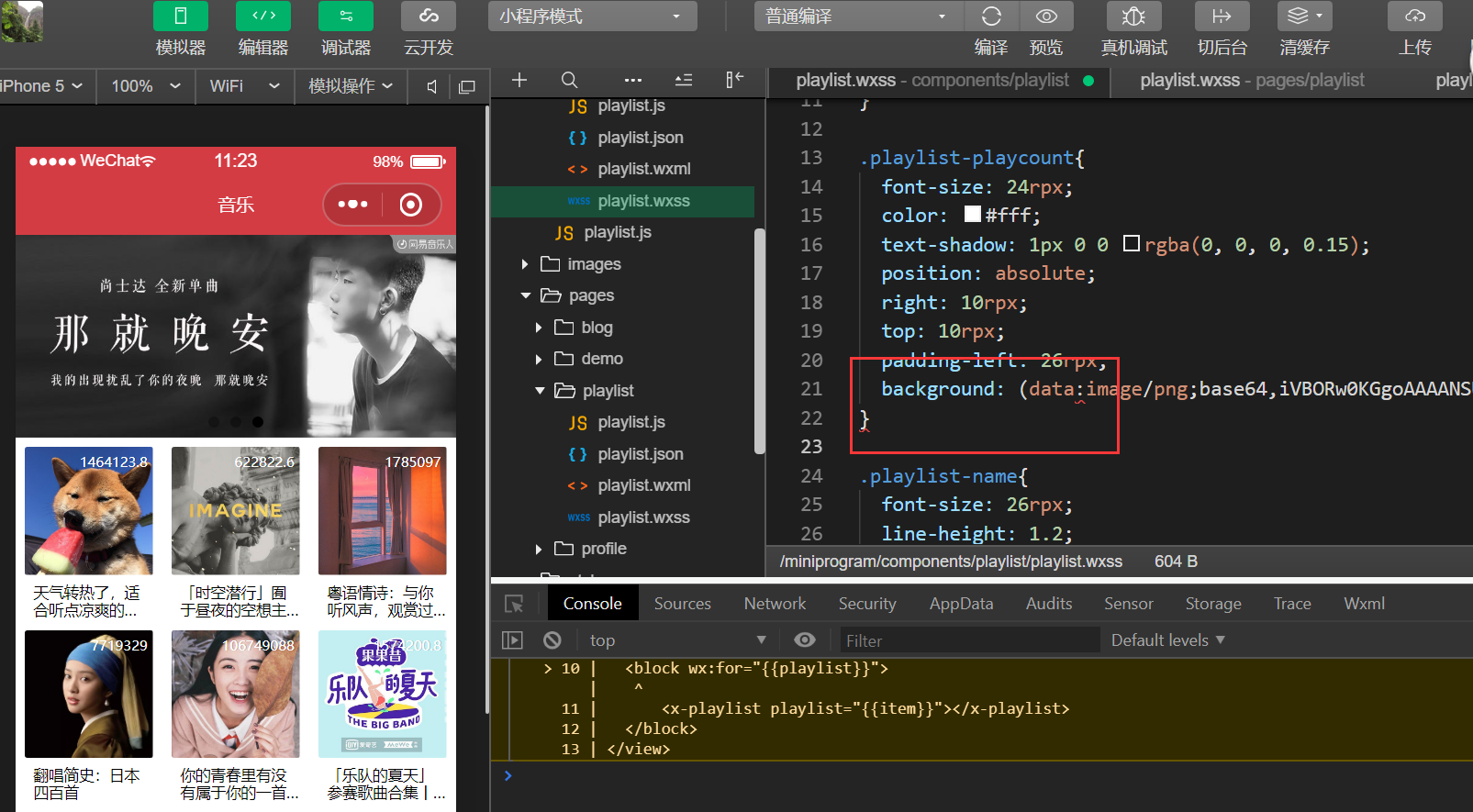Toggle the console live expression eye icon

click(805, 640)
